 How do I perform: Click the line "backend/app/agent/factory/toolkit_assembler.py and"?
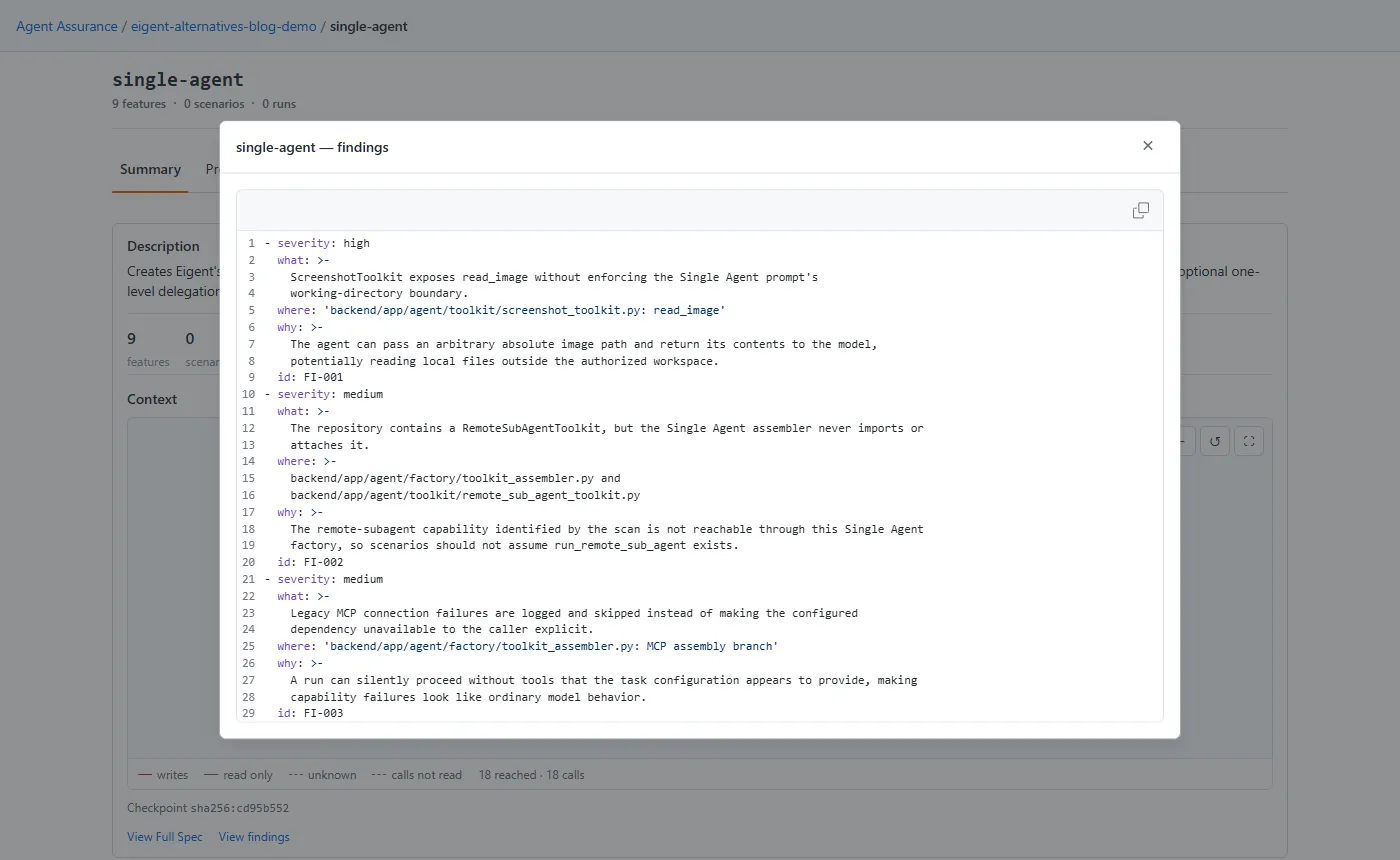pyautogui.click(x=455, y=479)
